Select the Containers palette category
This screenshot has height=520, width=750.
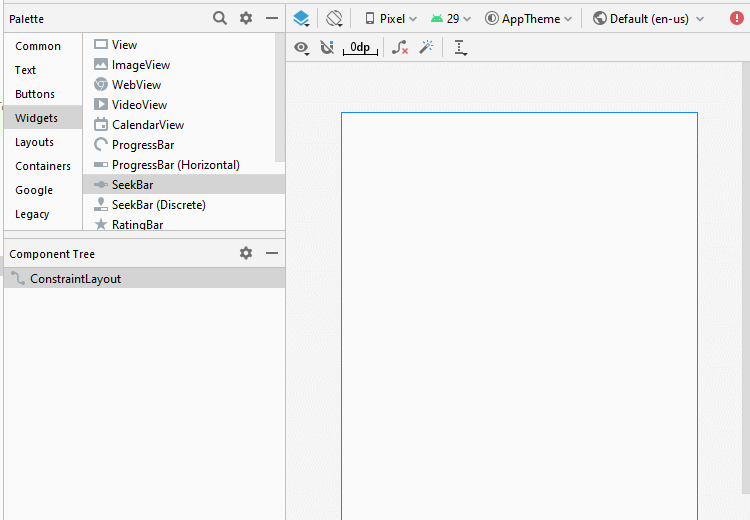click(x=43, y=166)
